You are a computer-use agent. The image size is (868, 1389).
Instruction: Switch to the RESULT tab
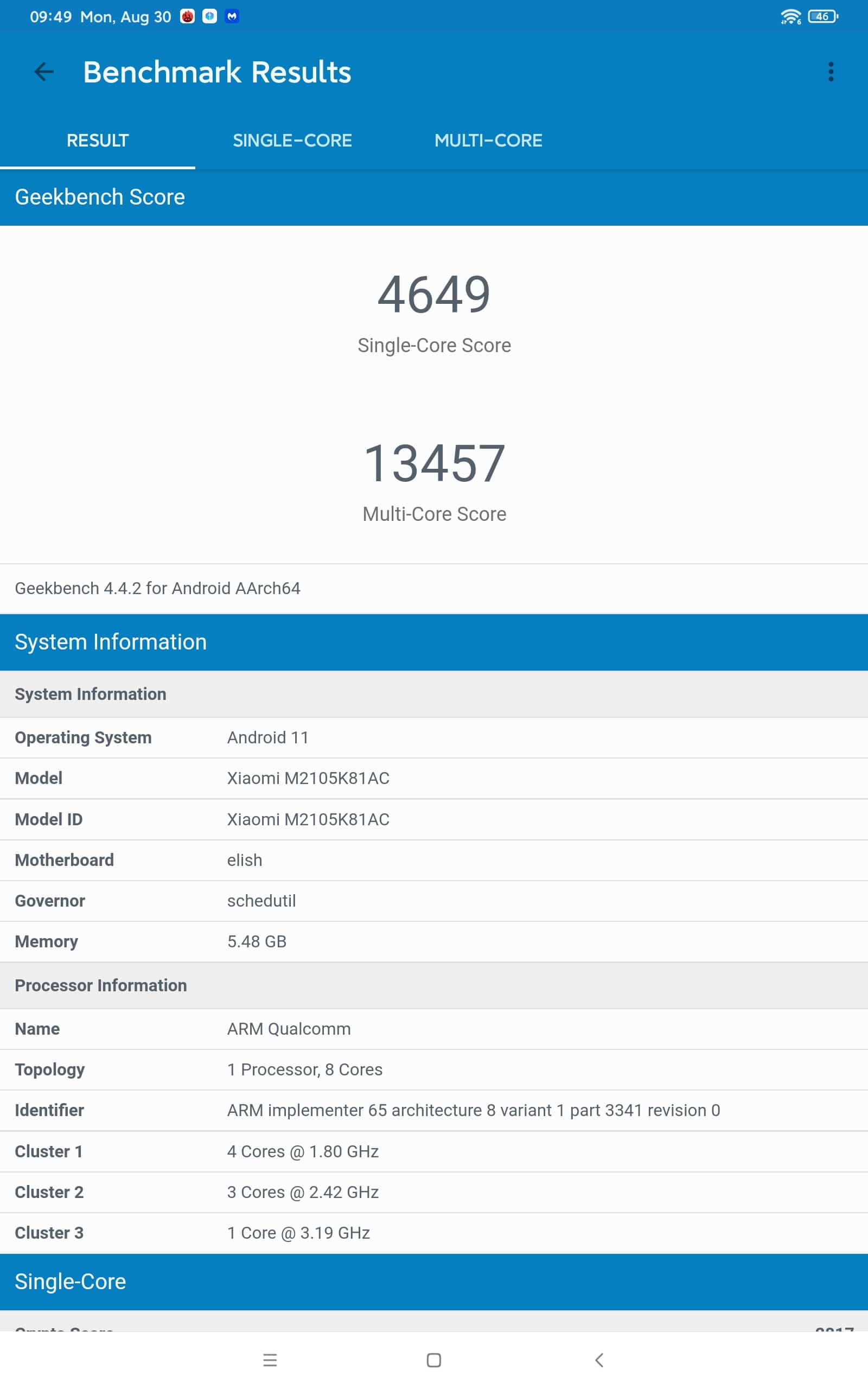pyautogui.click(x=98, y=140)
